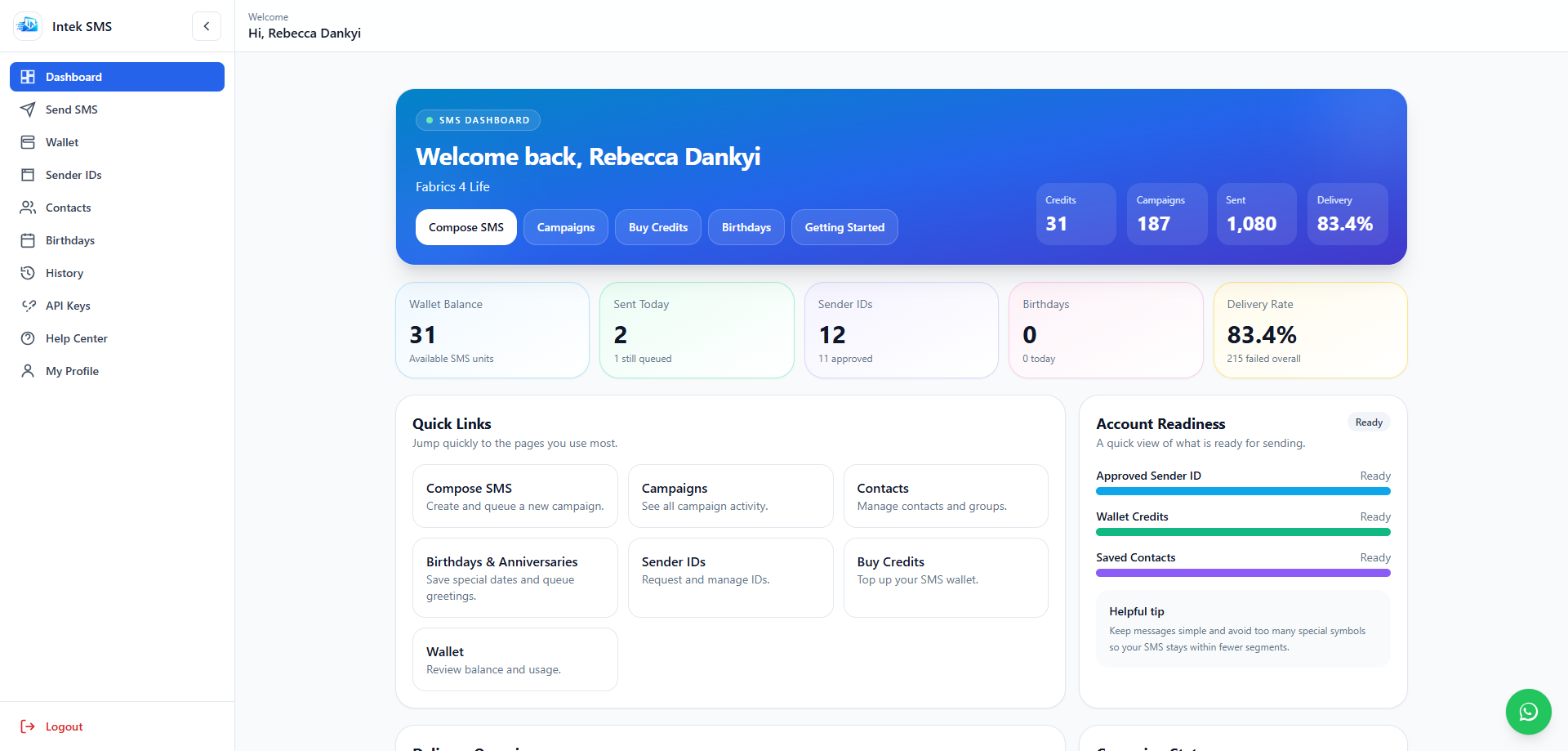Click the Saved Contacts purple progress bar
Screen dimensions: 1568x751
click(1243, 573)
